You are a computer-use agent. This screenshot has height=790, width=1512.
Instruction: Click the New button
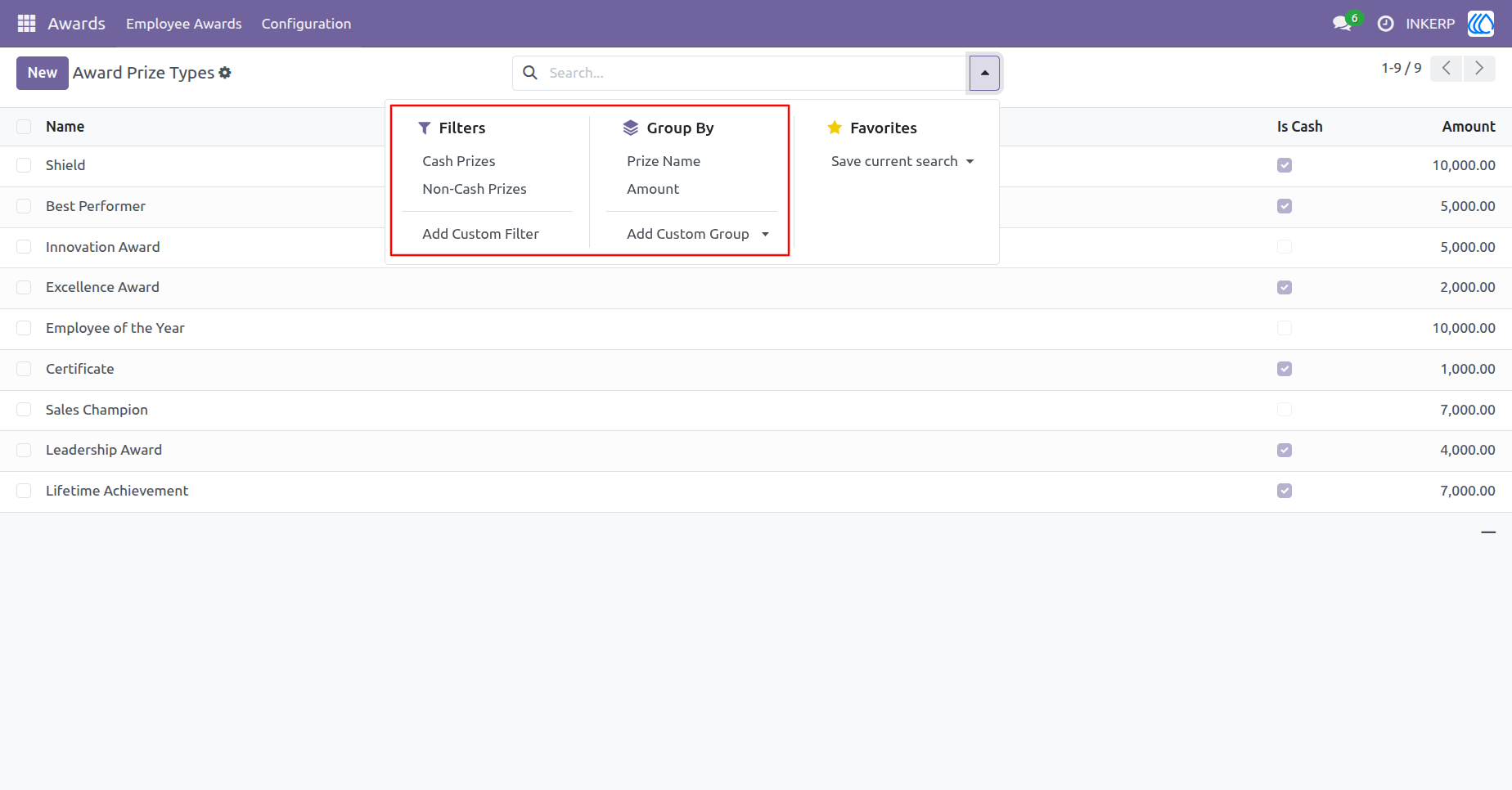point(43,73)
